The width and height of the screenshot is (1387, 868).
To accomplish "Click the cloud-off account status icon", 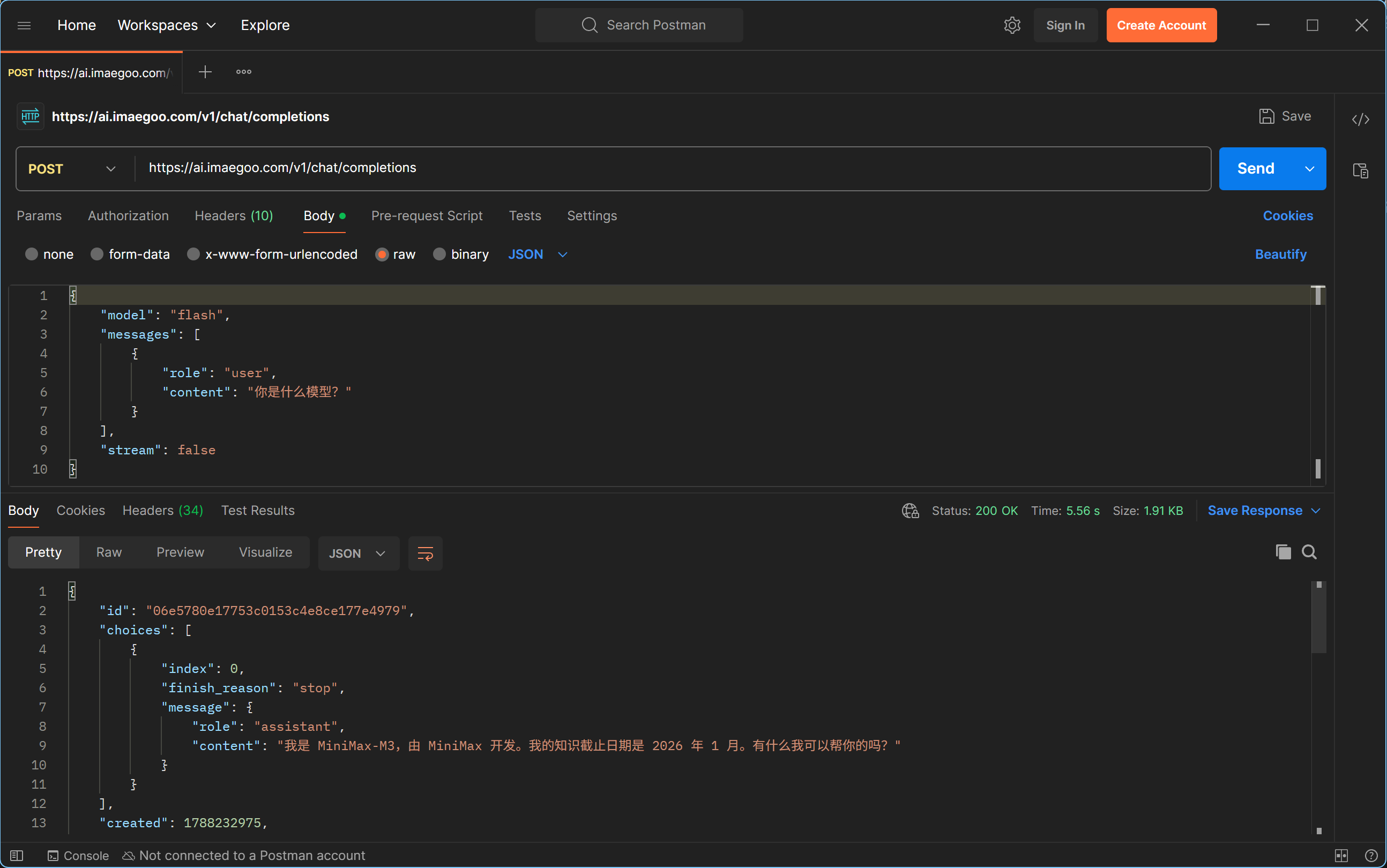I will 129,855.
